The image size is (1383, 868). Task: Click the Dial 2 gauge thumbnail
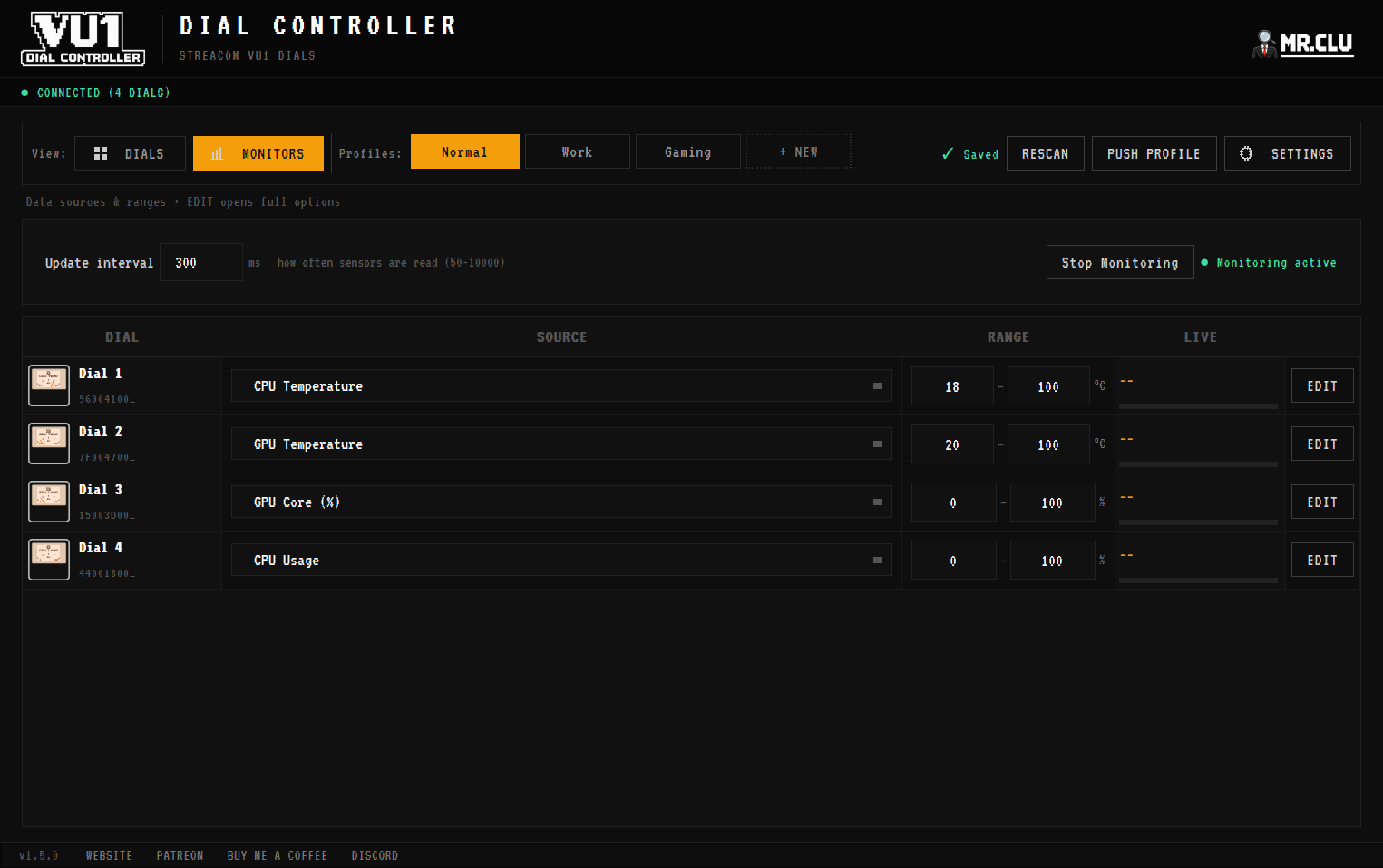tap(49, 444)
